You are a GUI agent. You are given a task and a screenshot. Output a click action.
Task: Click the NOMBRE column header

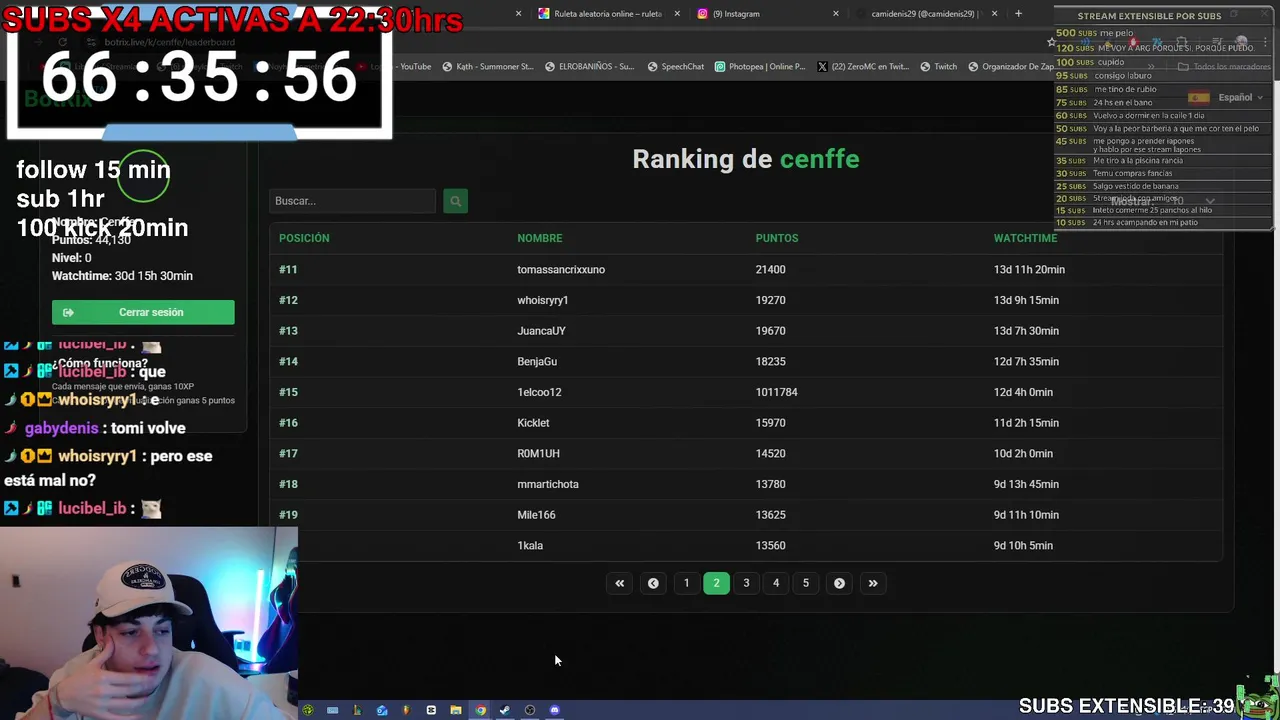540,238
